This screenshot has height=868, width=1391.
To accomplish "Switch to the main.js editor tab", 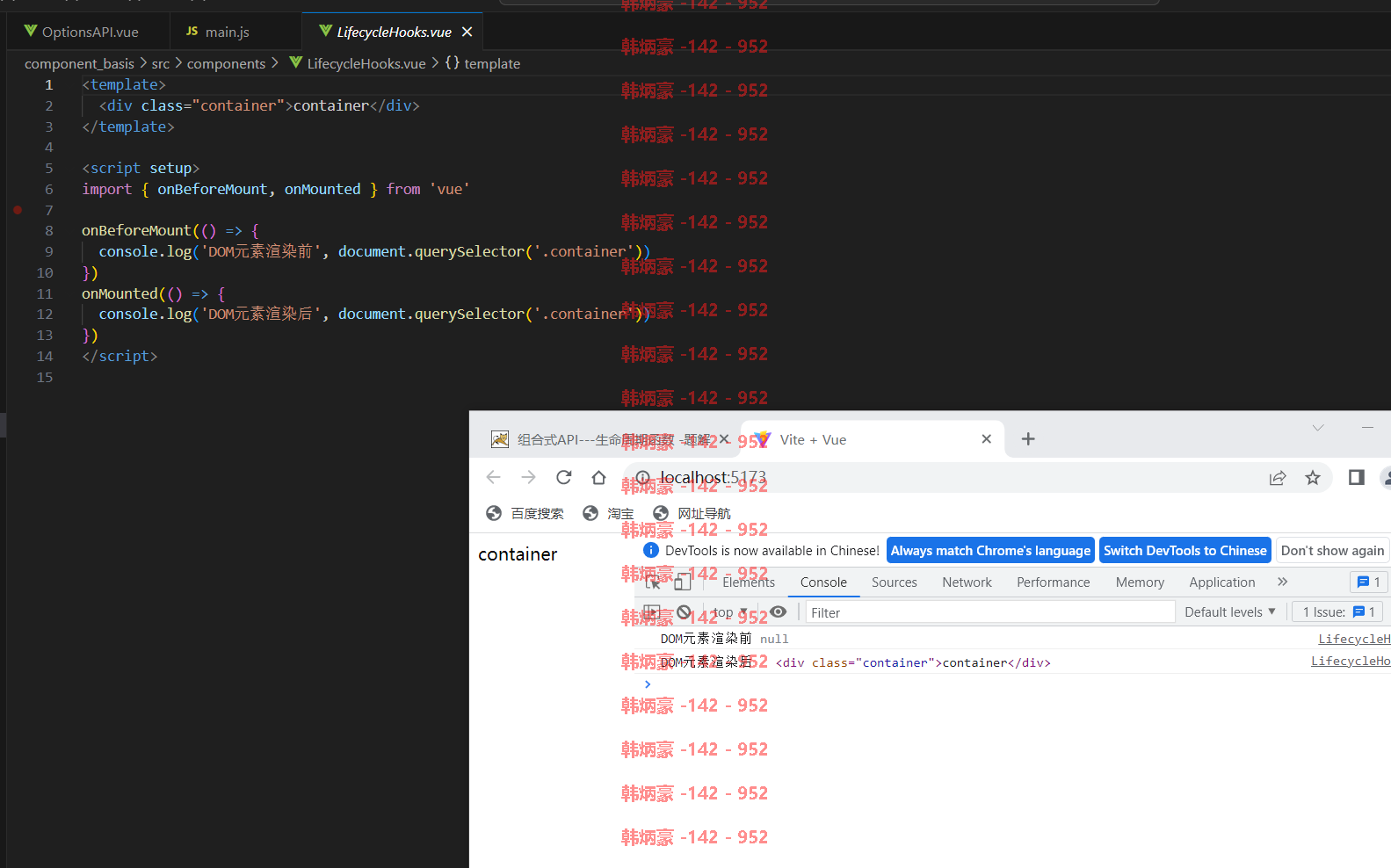I will click(x=218, y=32).
